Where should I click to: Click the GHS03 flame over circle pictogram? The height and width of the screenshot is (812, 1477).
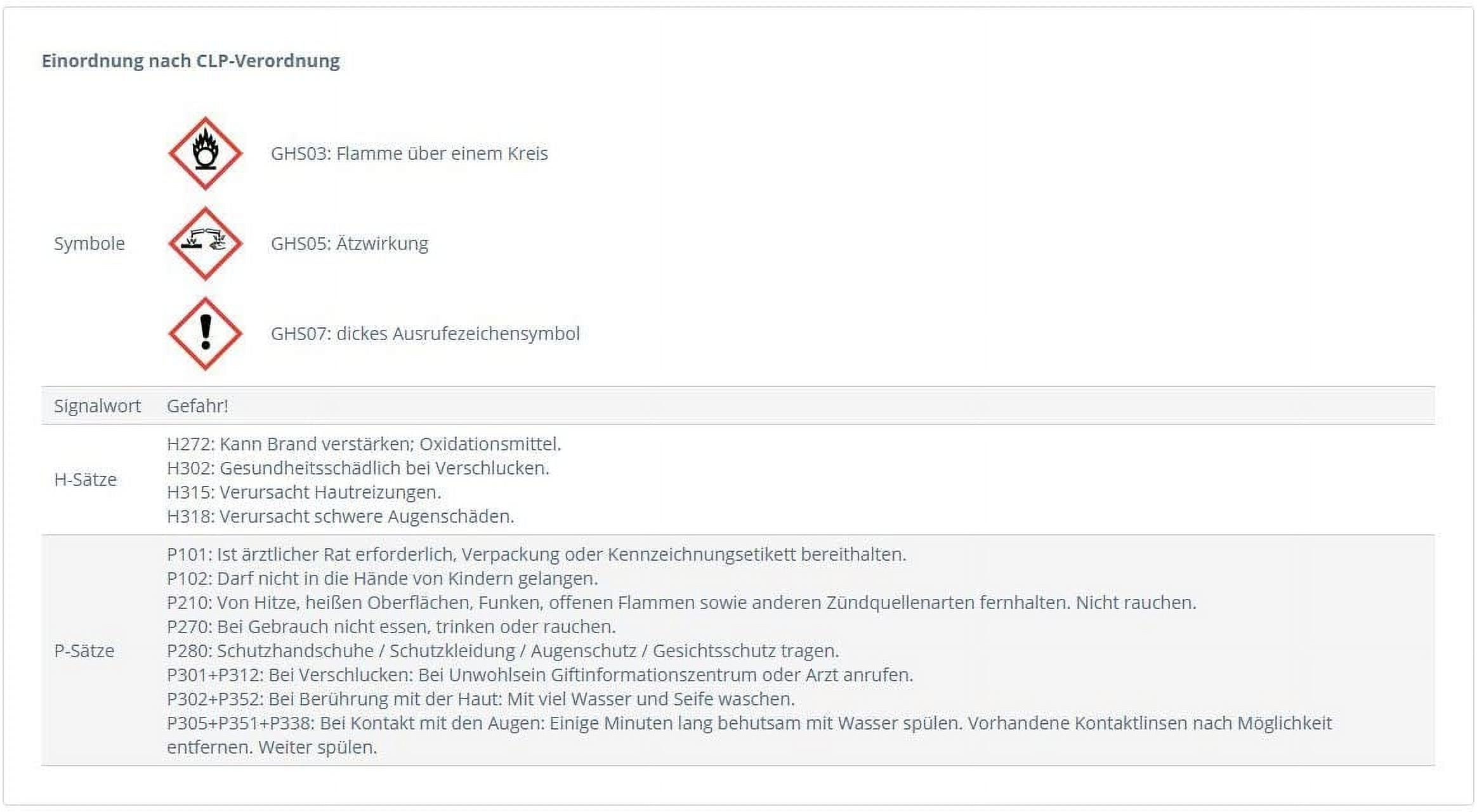click(x=205, y=154)
